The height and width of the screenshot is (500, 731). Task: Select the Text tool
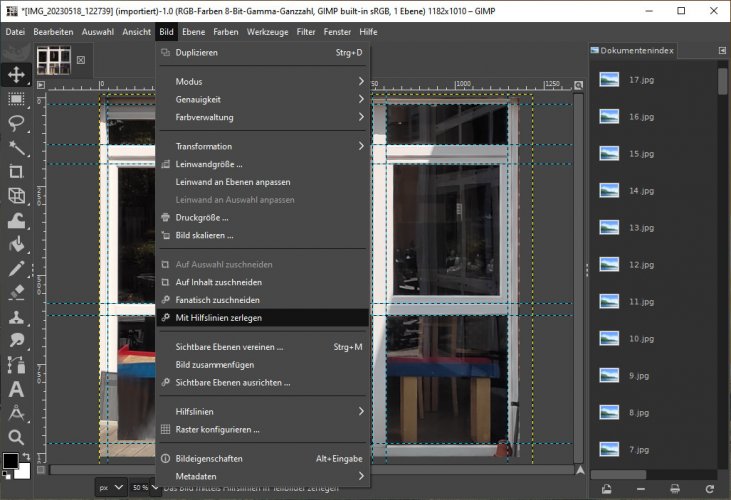pyautogui.click(x=16, y=389)
